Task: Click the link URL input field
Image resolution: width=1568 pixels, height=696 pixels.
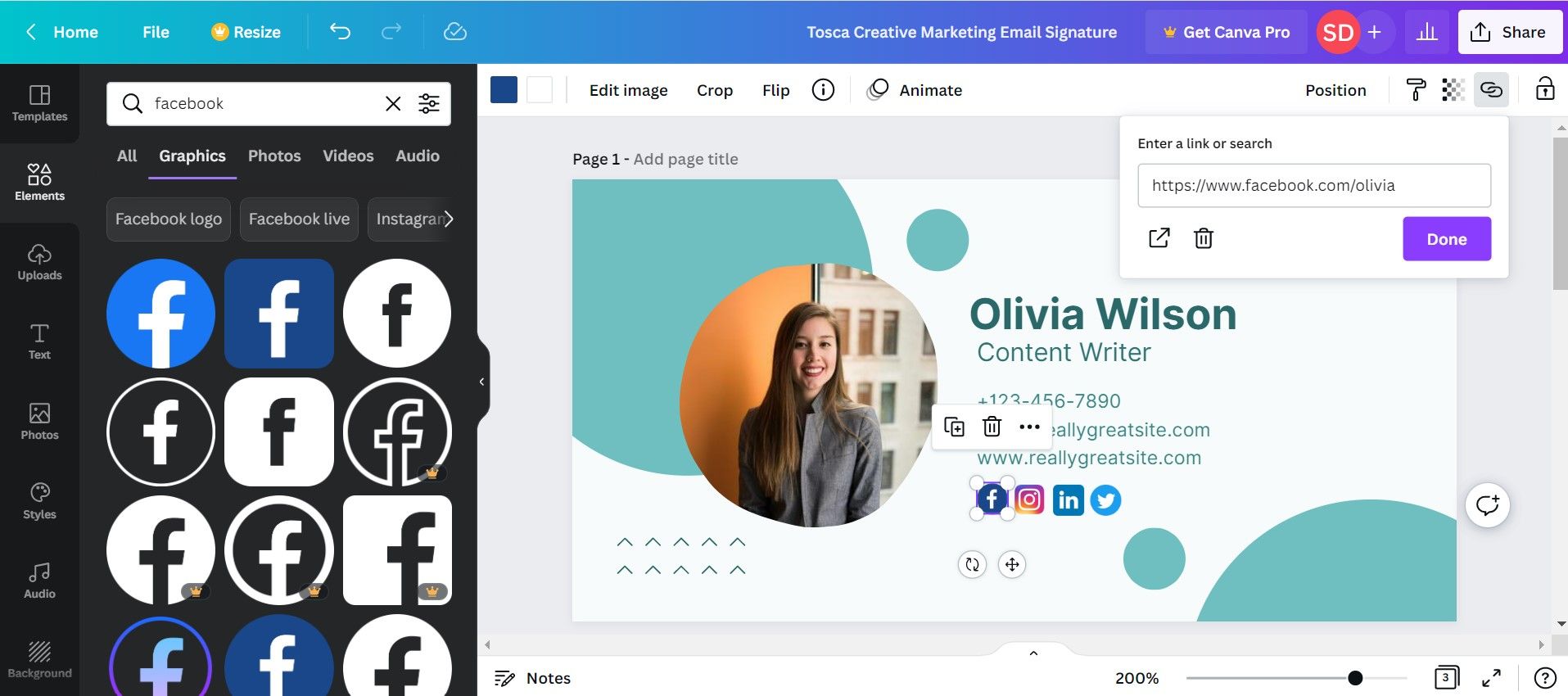Action: point(1314,185)
